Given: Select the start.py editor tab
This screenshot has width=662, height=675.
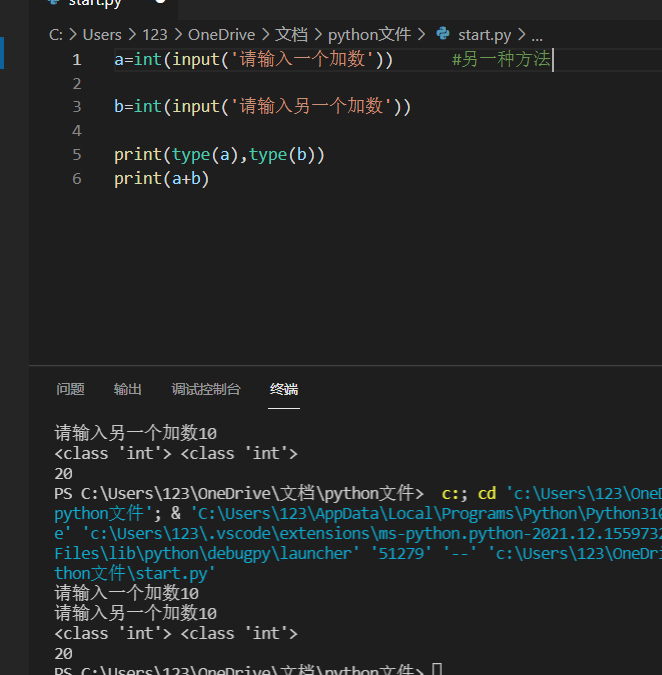Looking at the screenshot, I should click(94, 3).
